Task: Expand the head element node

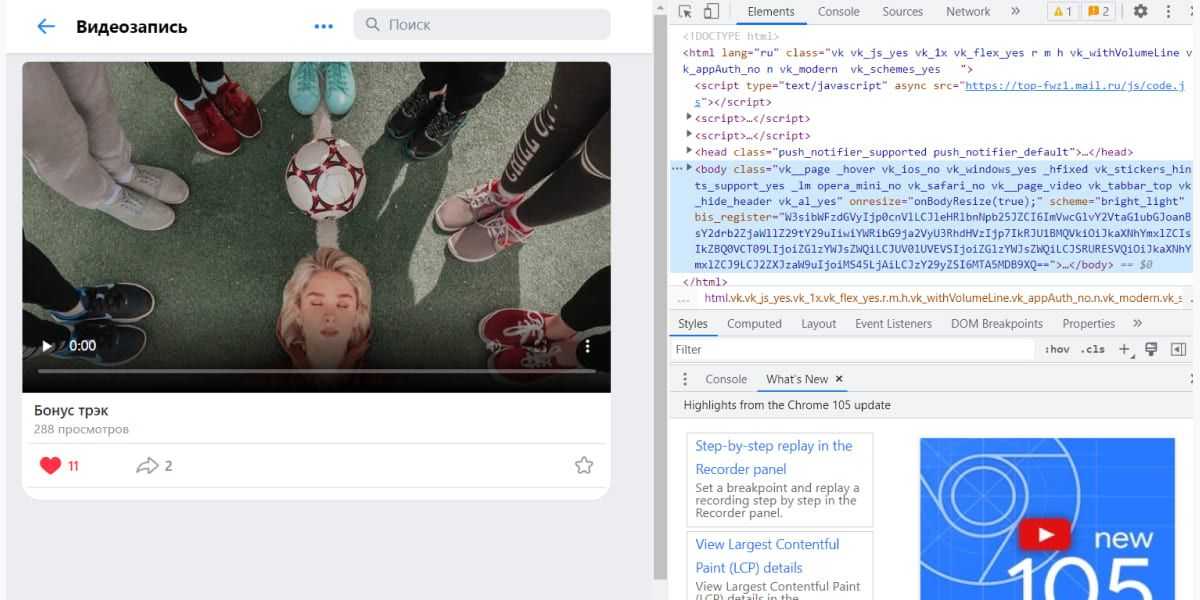Action: pos(689,152)
